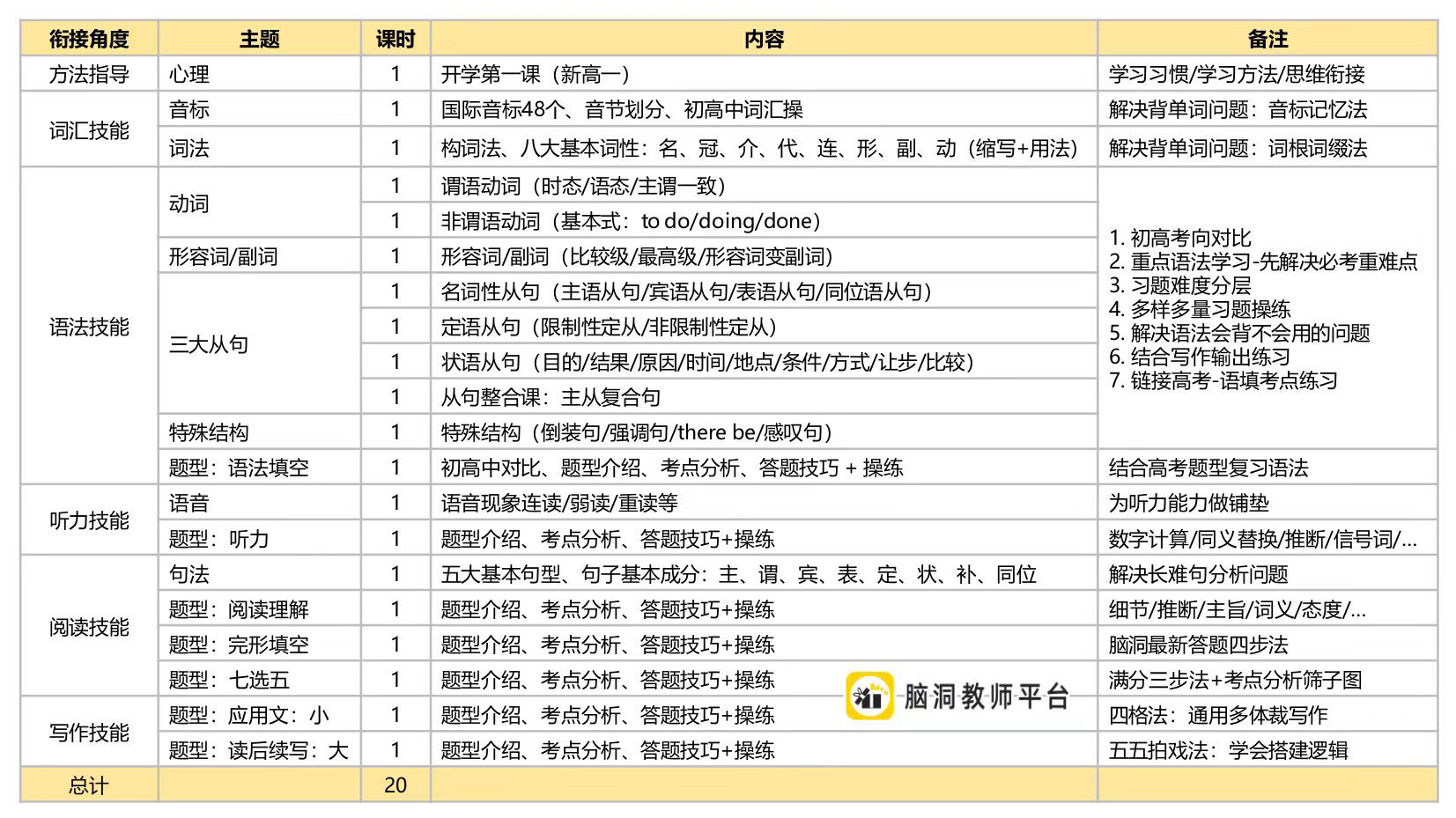Select 题型：七选五 topic cell

click(x=259, y=679)
